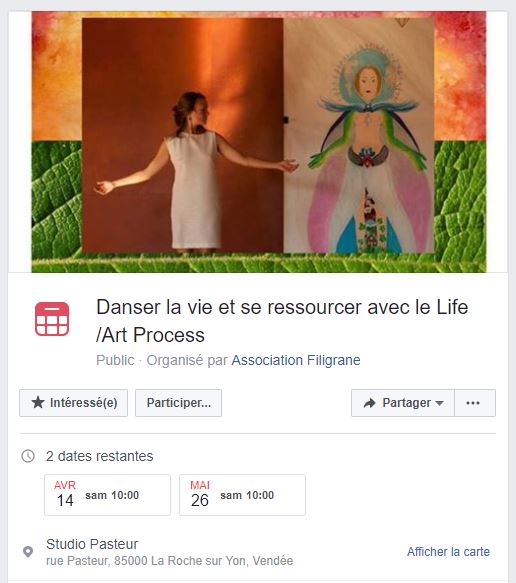Click the Public privacy label
Viewport: 516px width, 583px height.
115,360
